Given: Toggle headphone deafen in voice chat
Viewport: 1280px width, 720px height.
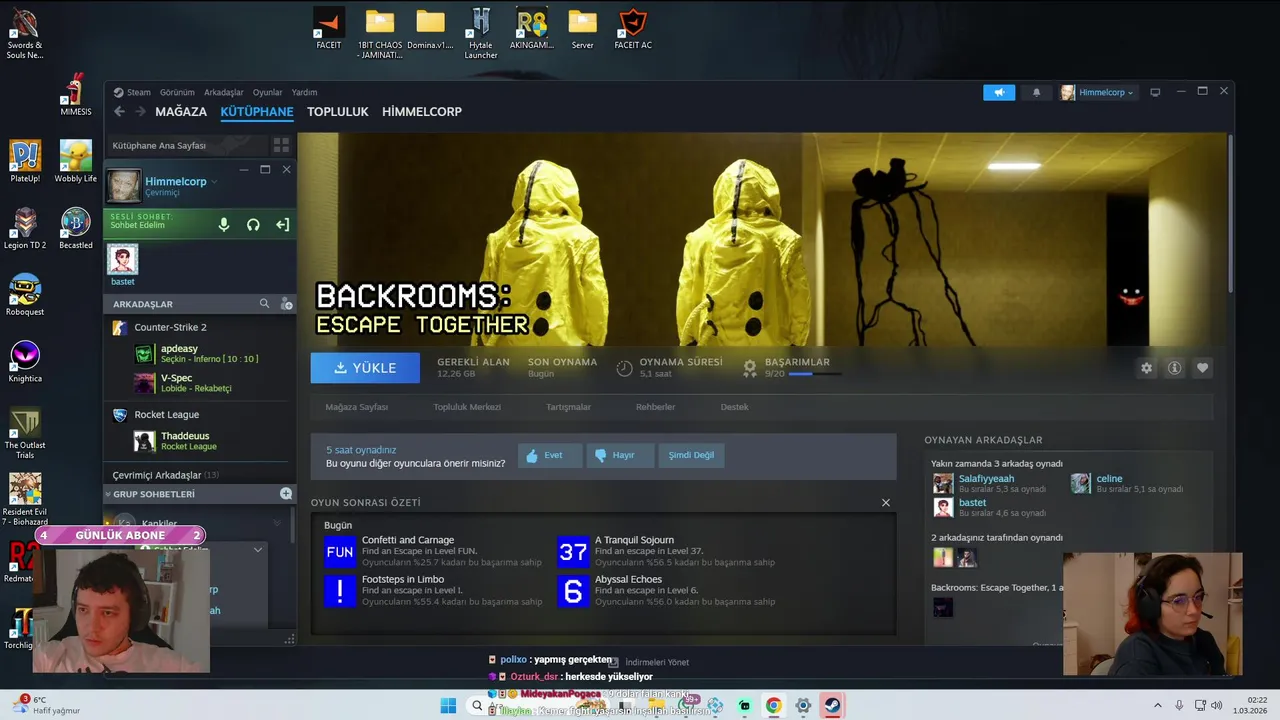Looking at the screenshot, I should coord(253,225).
